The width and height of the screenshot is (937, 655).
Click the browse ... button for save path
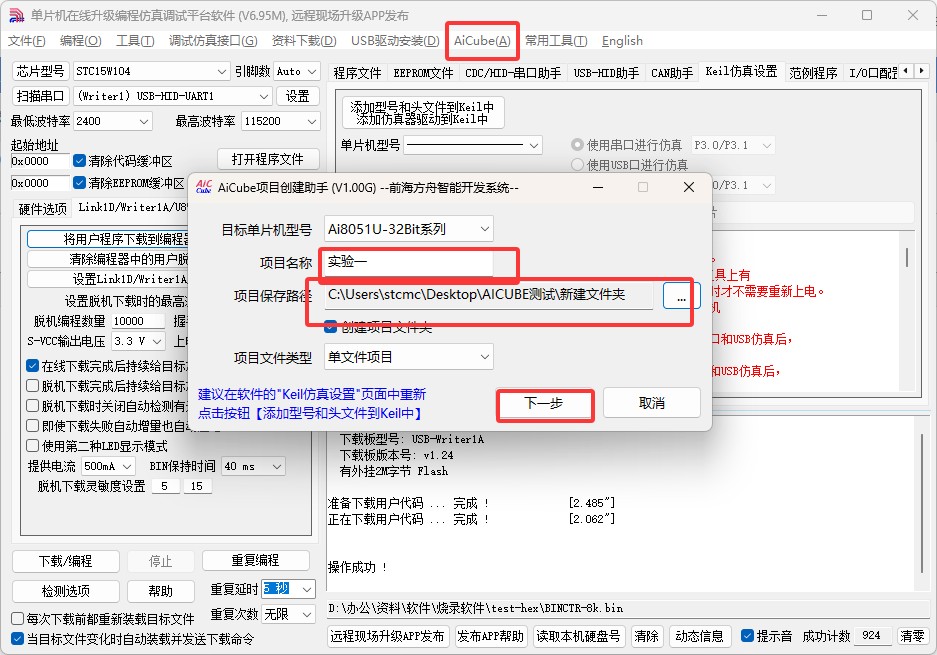coord(680,295)
